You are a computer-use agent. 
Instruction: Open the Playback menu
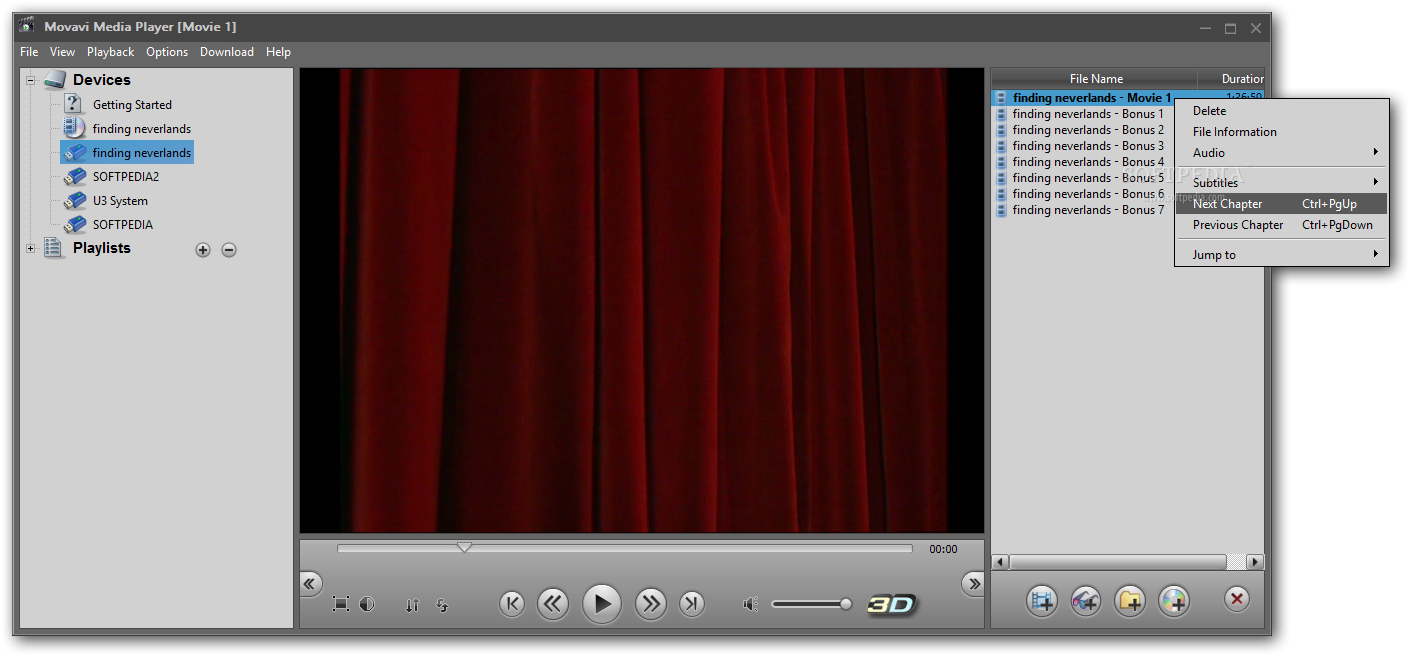coord(110,52)
